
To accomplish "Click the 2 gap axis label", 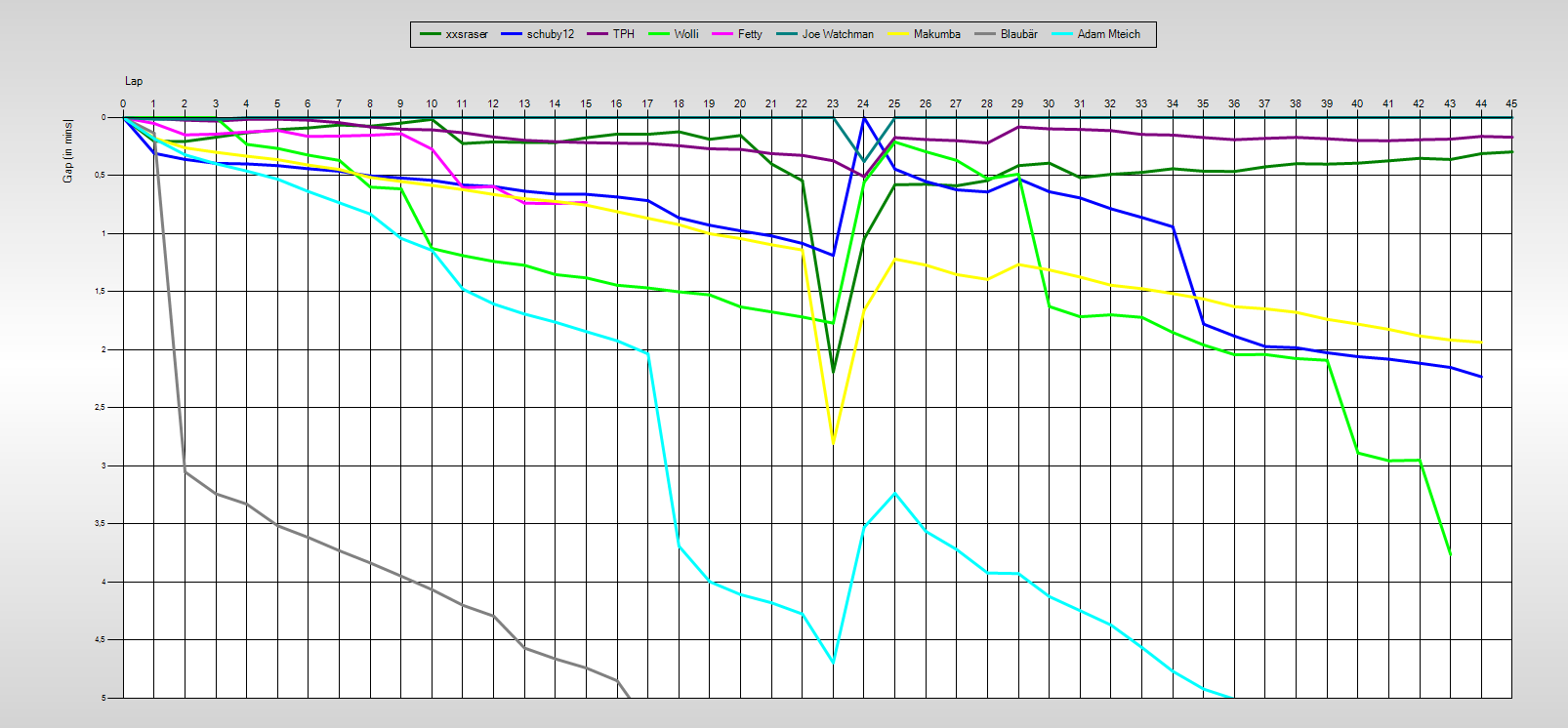I will 103,349.
